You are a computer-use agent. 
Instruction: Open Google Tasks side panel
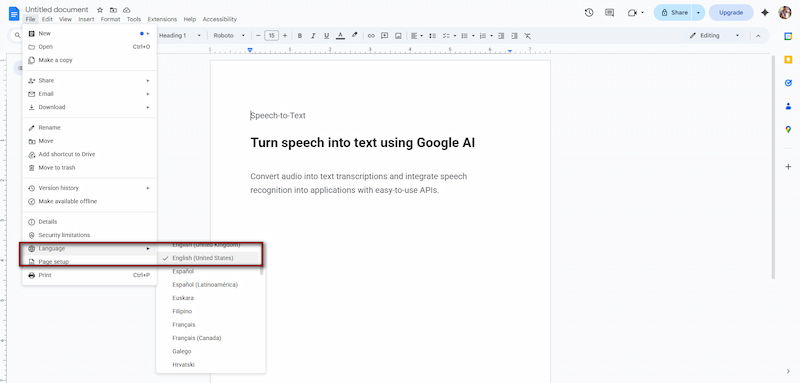tap(788, 83)
